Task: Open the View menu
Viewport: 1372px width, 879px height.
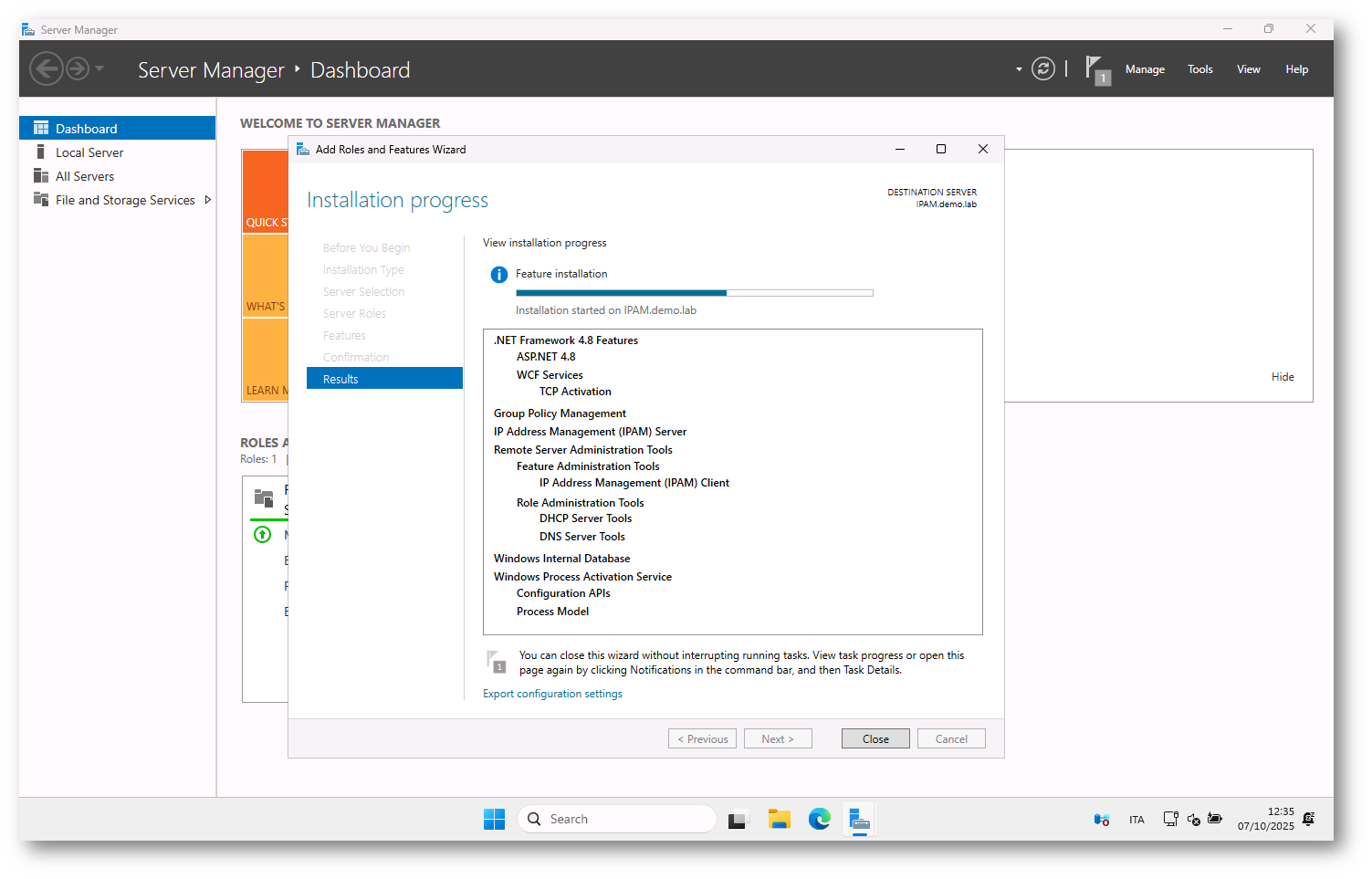Action: coord(1249,69)
